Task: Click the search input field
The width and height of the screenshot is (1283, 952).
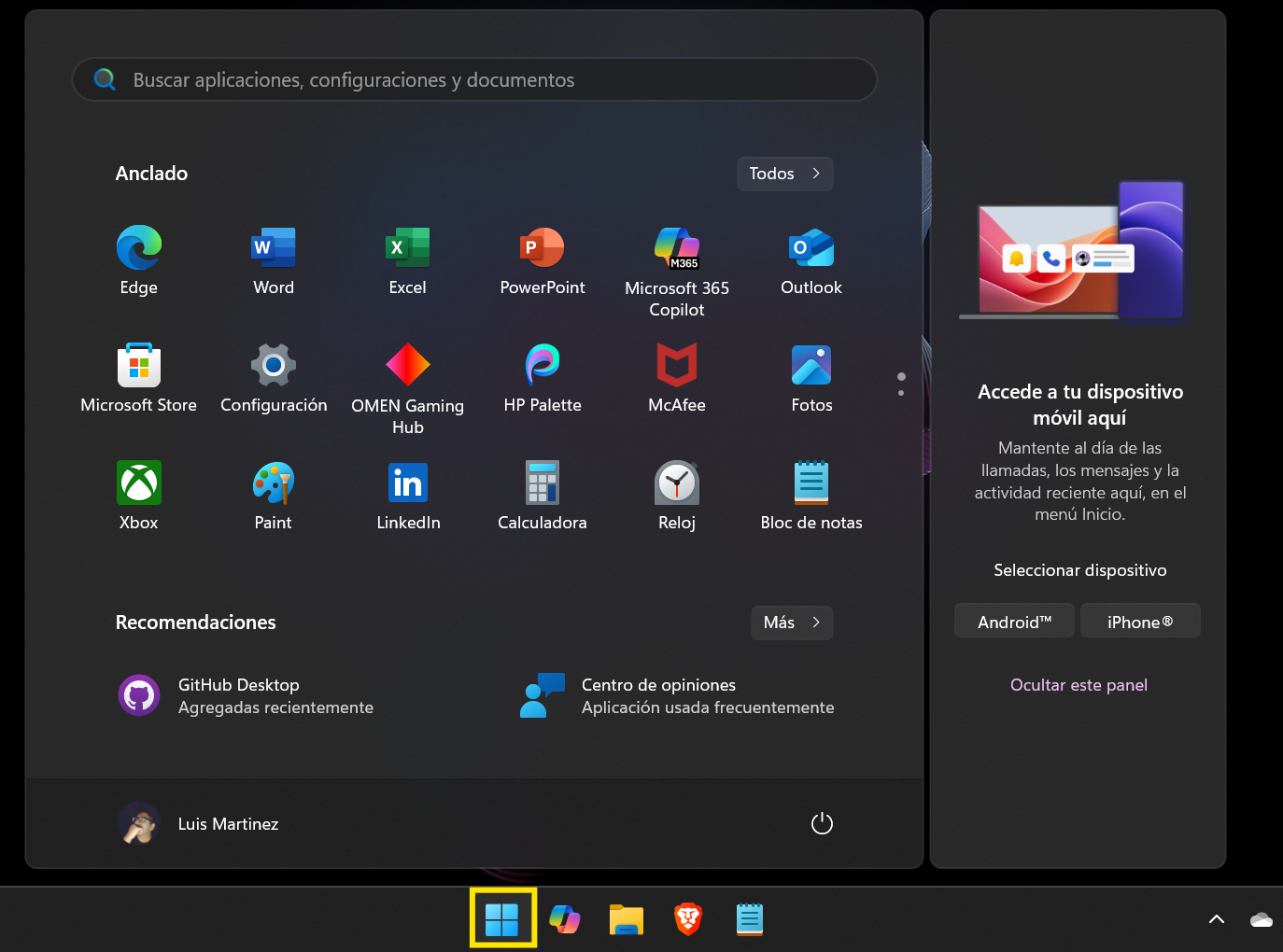Action: pos(474,79)
